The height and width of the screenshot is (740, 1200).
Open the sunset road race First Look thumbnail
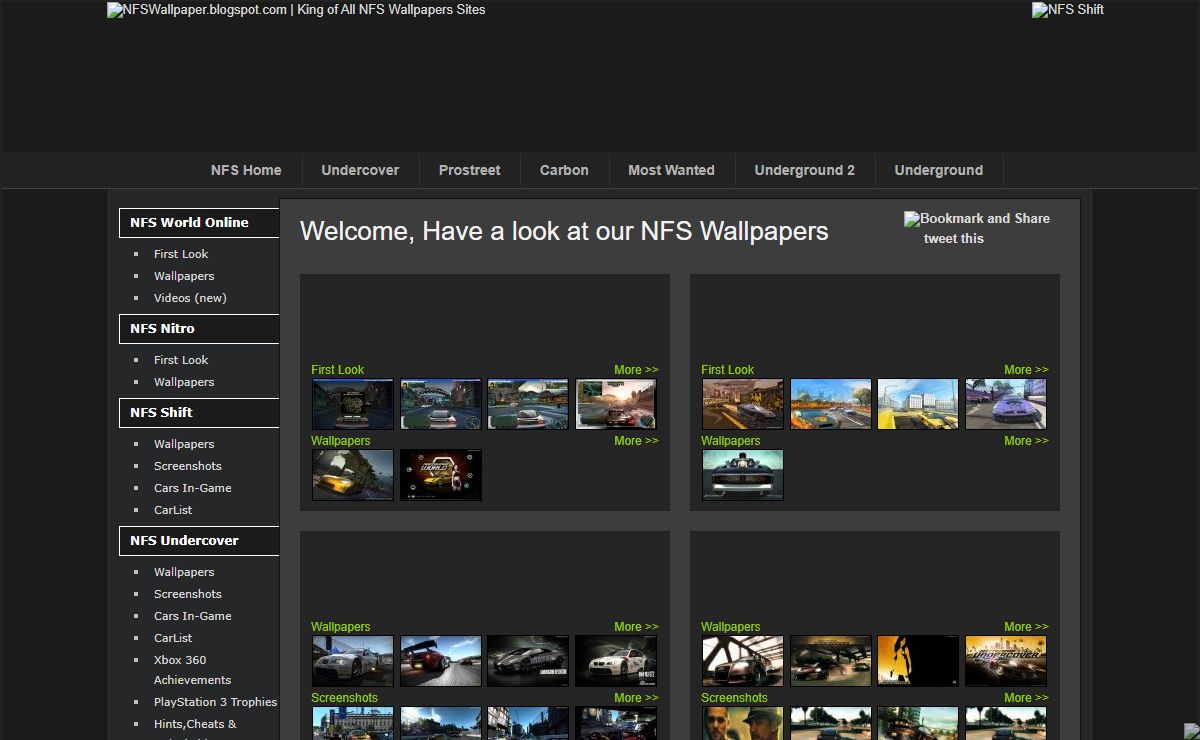pos(616,404)
